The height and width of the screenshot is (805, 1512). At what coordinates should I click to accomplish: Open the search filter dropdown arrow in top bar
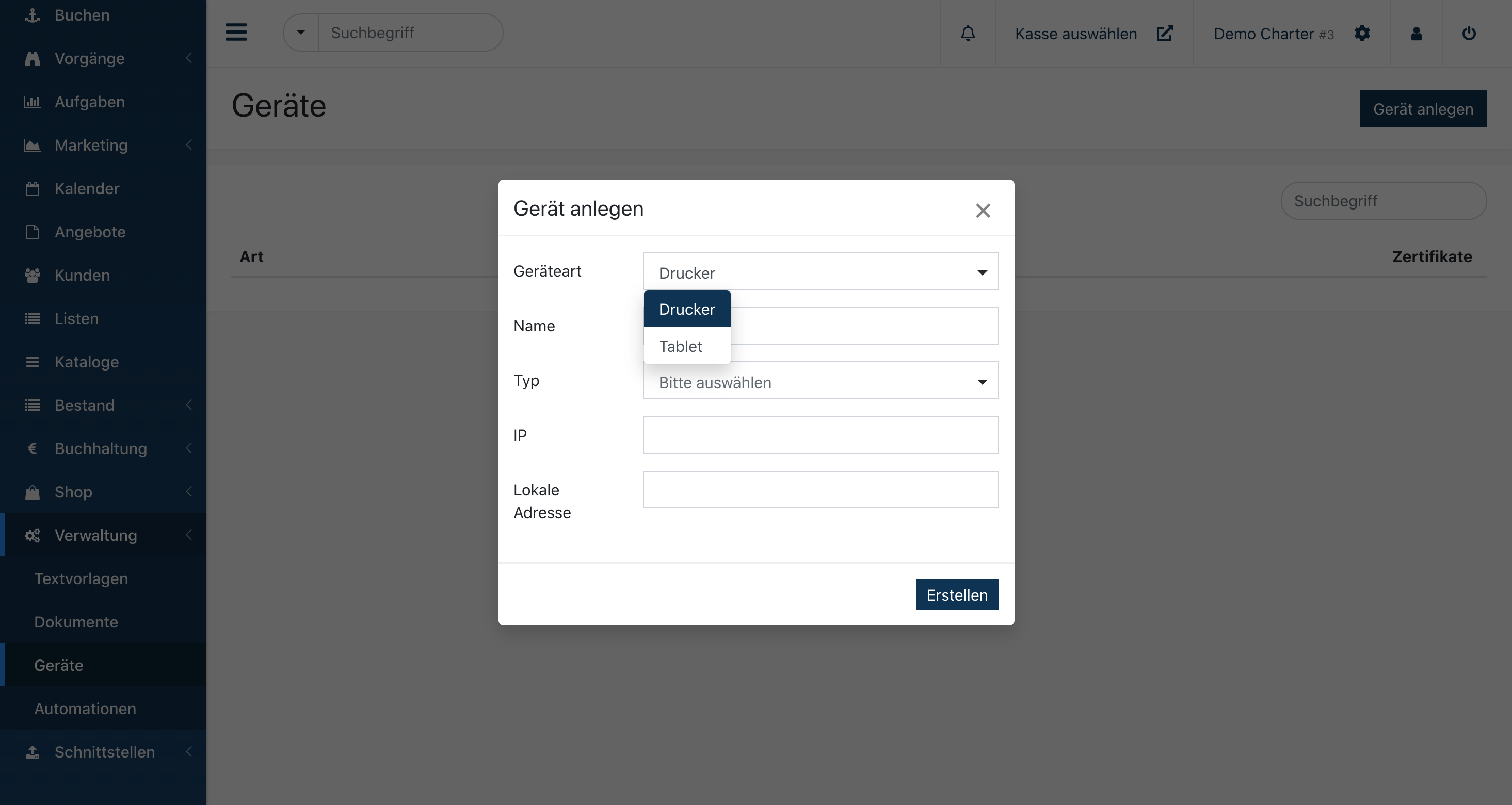(x=301, y=33)
